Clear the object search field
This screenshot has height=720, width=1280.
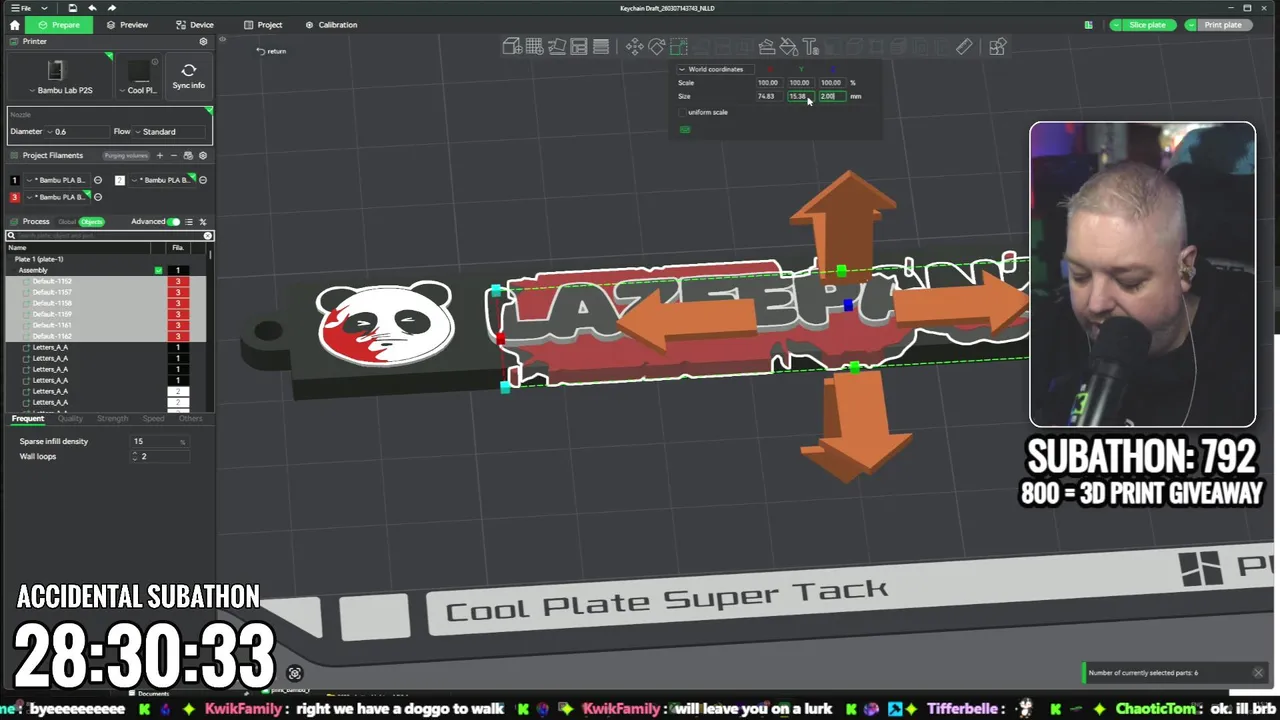pyautogui.click(x=208, y=236)
